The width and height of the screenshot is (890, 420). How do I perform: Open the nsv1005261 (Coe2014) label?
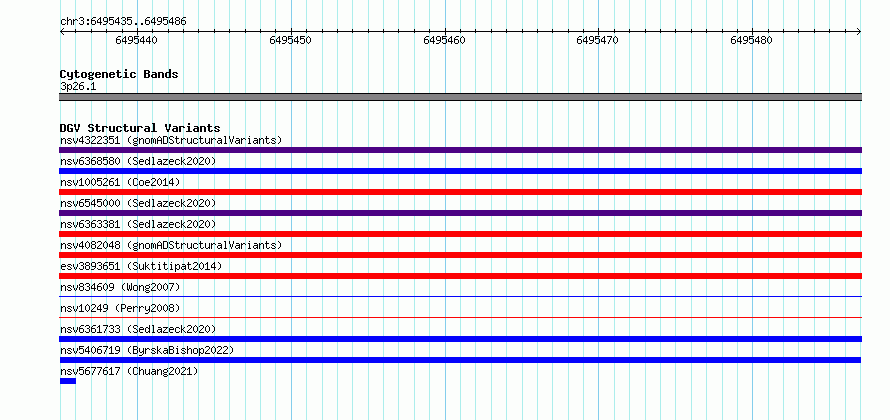point(120,182)
